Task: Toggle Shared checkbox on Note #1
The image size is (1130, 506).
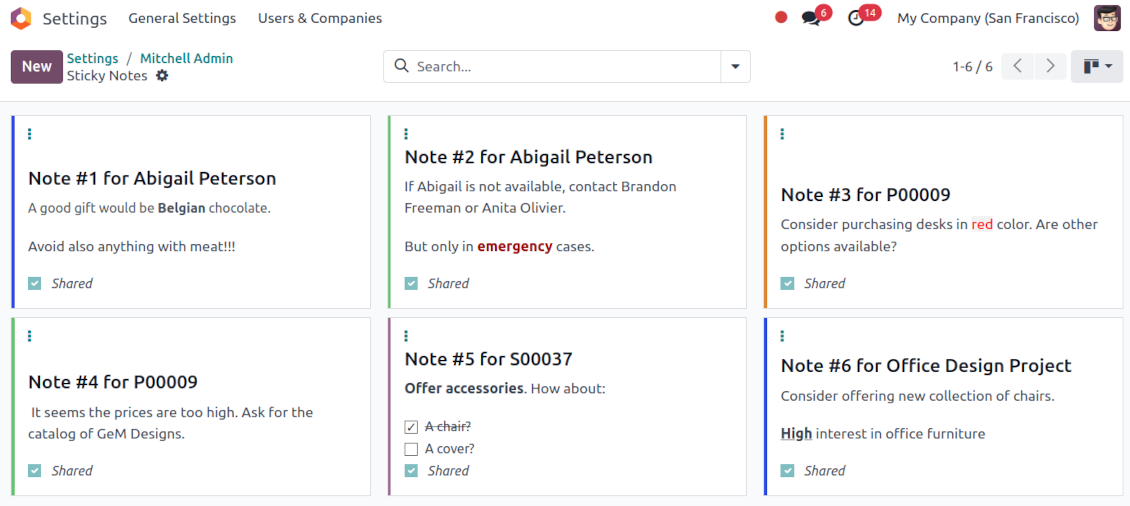Action: (x=35, y=283)
